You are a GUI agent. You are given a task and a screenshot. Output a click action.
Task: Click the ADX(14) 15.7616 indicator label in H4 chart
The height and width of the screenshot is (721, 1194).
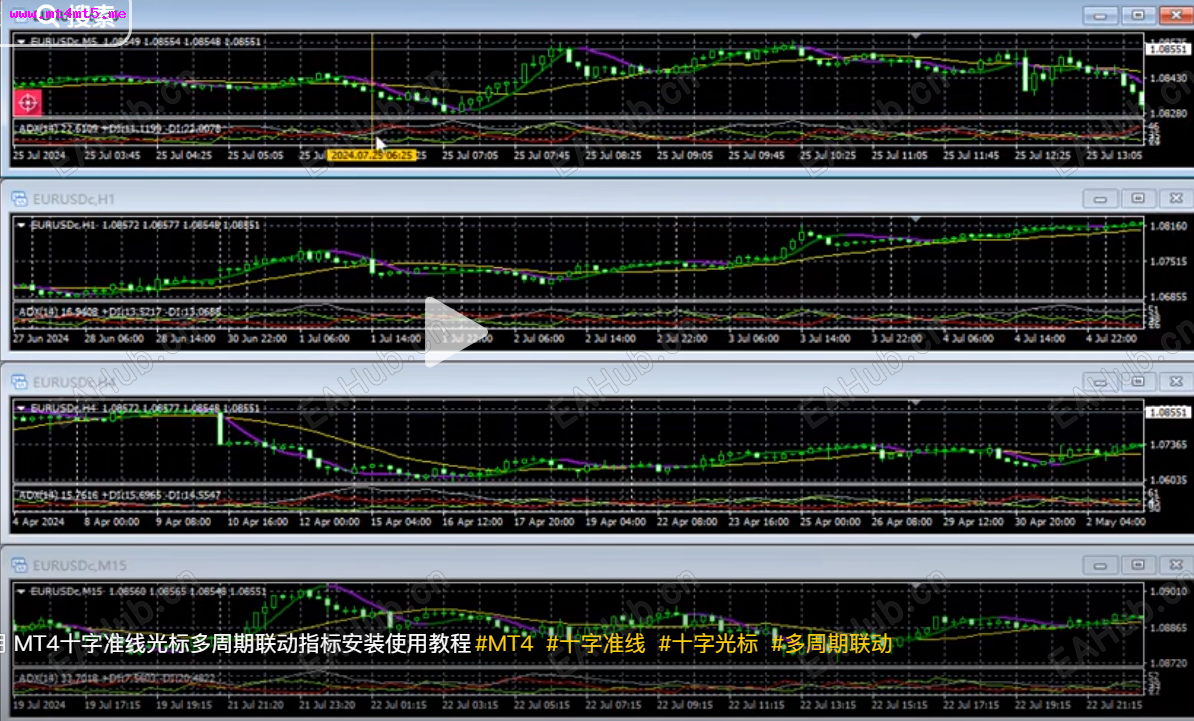(120, 496)
